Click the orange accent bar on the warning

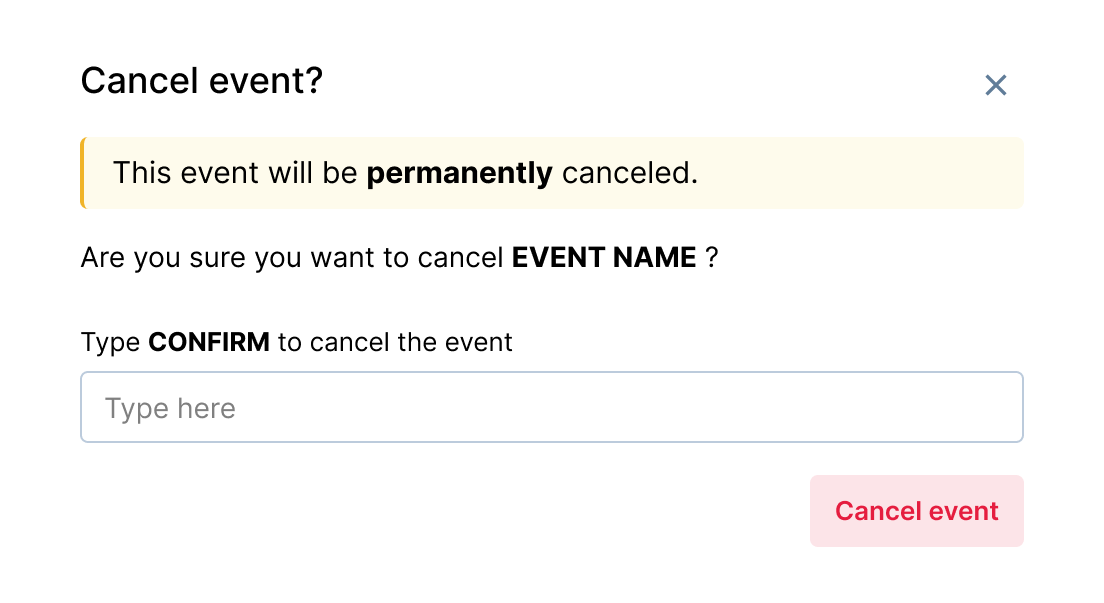pyautogui.click(x=83, y=173)
